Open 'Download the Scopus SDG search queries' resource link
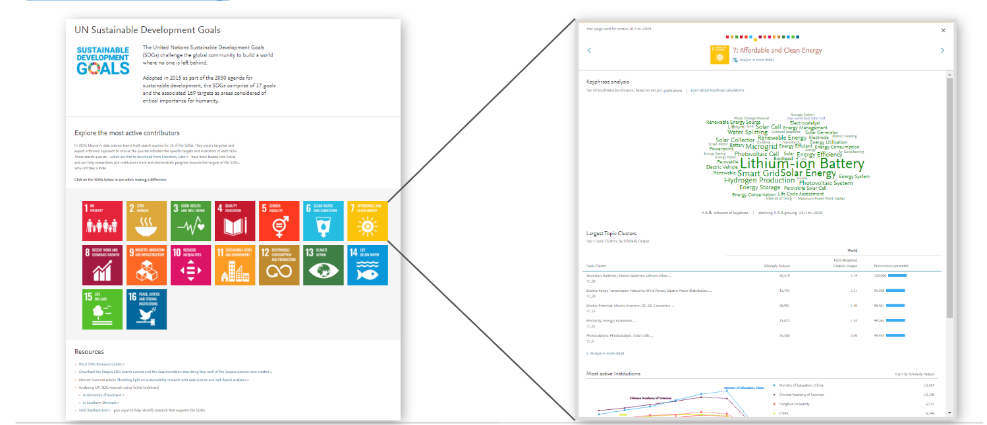The image size is (987, 425). (176, 372)
